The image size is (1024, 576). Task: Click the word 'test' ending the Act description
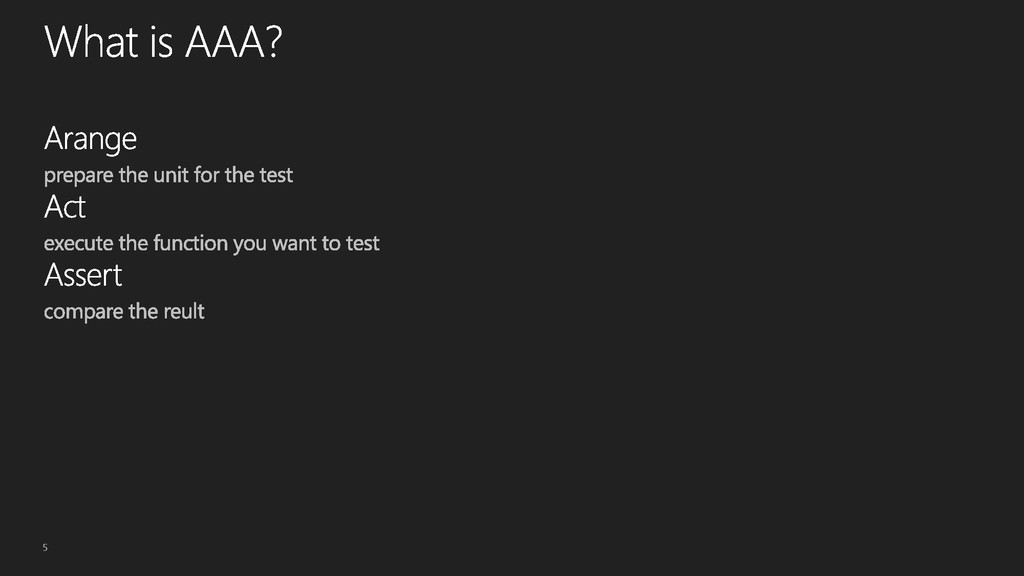(362, 244)
